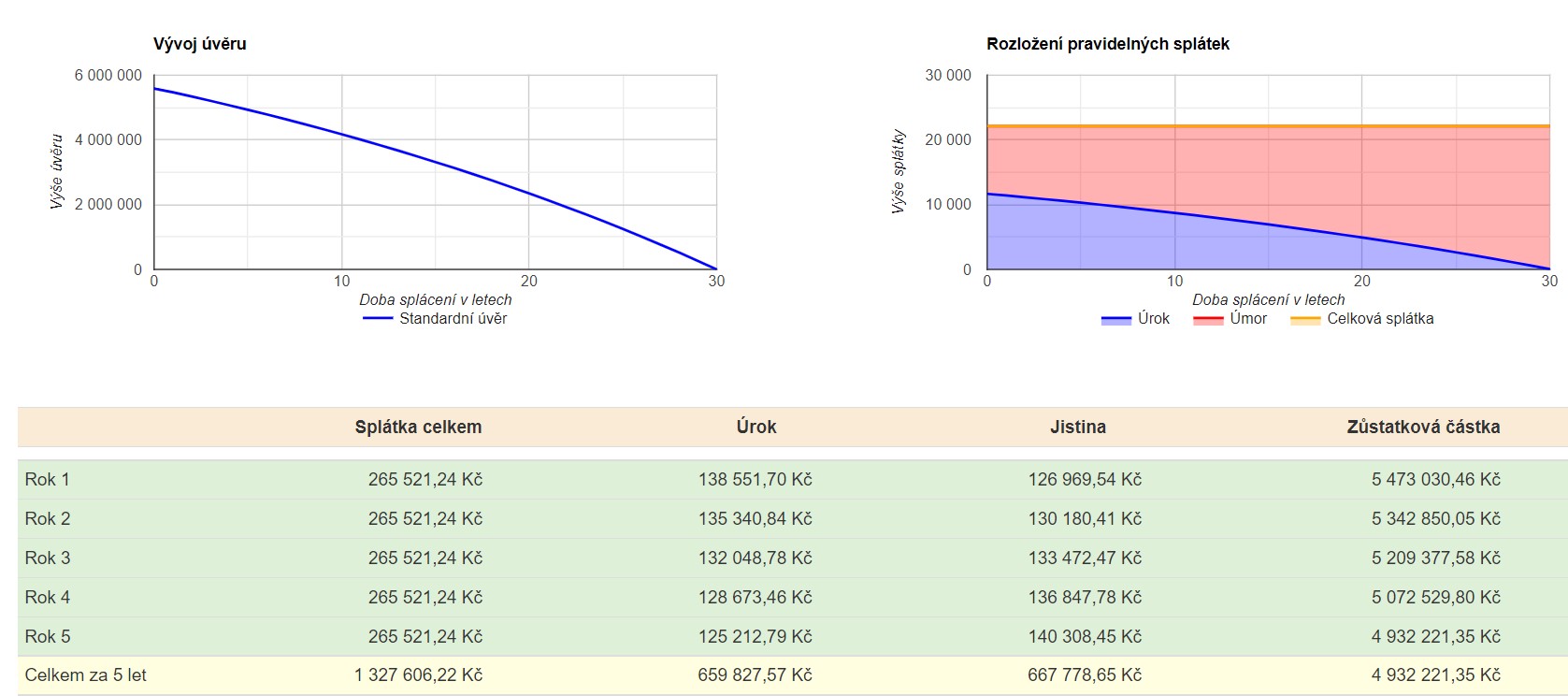Select the Rok 1 row label
Viewport: 1568px width, 696px height.
click(x=48, y=480)
